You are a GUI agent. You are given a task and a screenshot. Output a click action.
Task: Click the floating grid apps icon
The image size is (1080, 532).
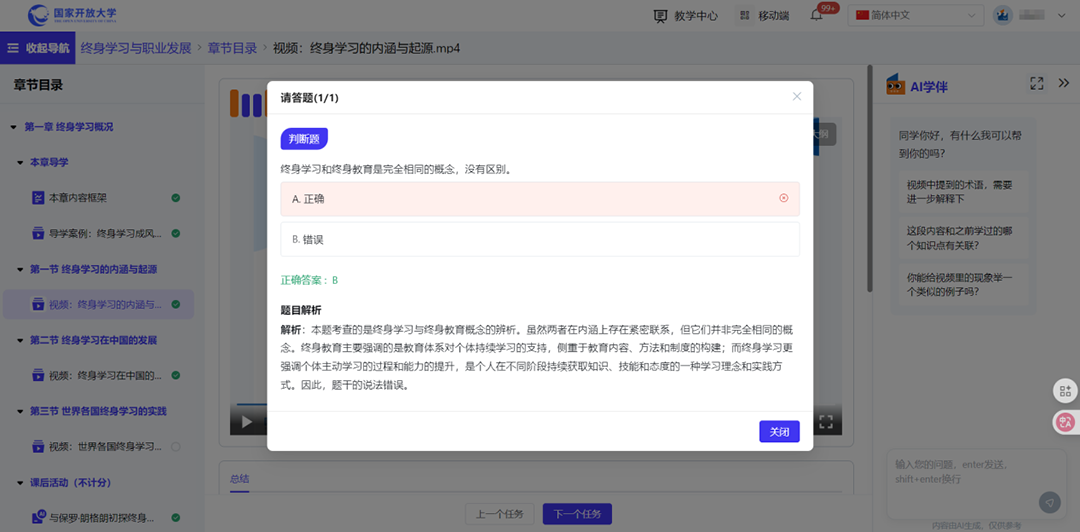click(1066, 391)
